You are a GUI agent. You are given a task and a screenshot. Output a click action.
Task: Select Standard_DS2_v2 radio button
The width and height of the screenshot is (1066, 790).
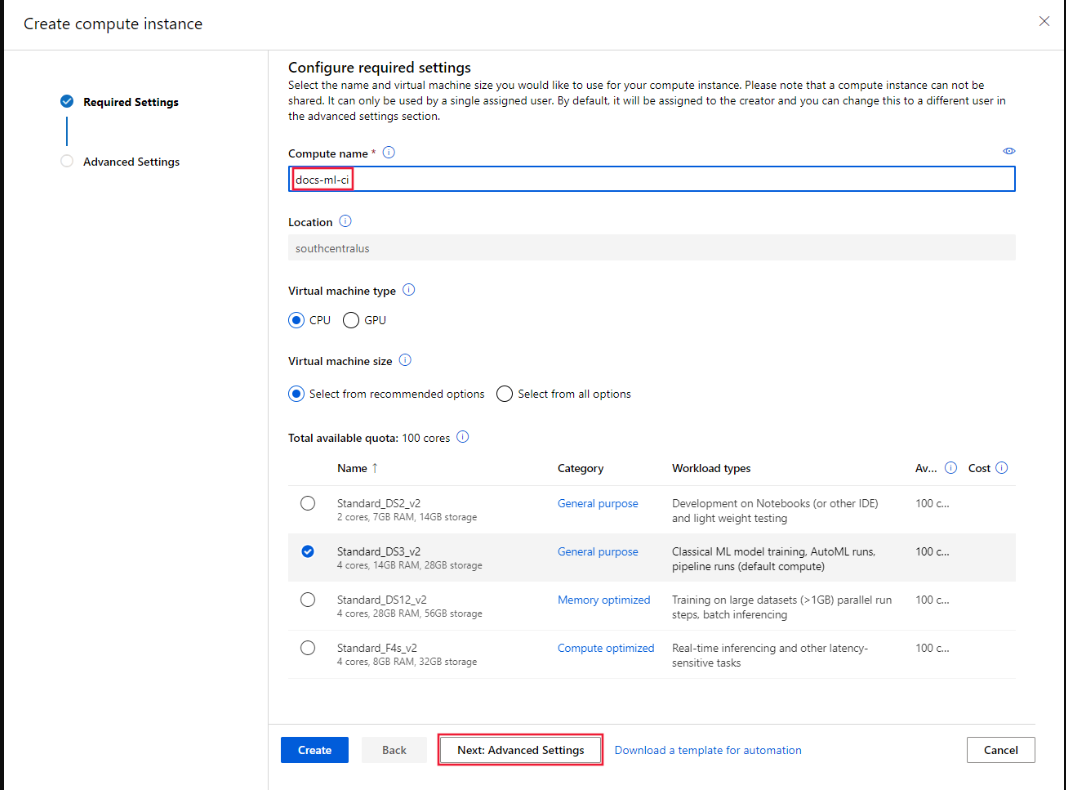[308, 503]
